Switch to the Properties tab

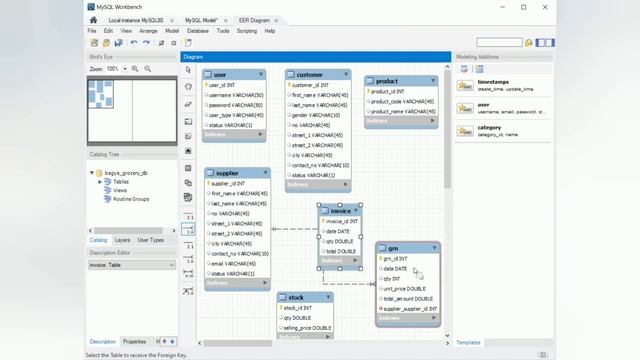(134, 342)
